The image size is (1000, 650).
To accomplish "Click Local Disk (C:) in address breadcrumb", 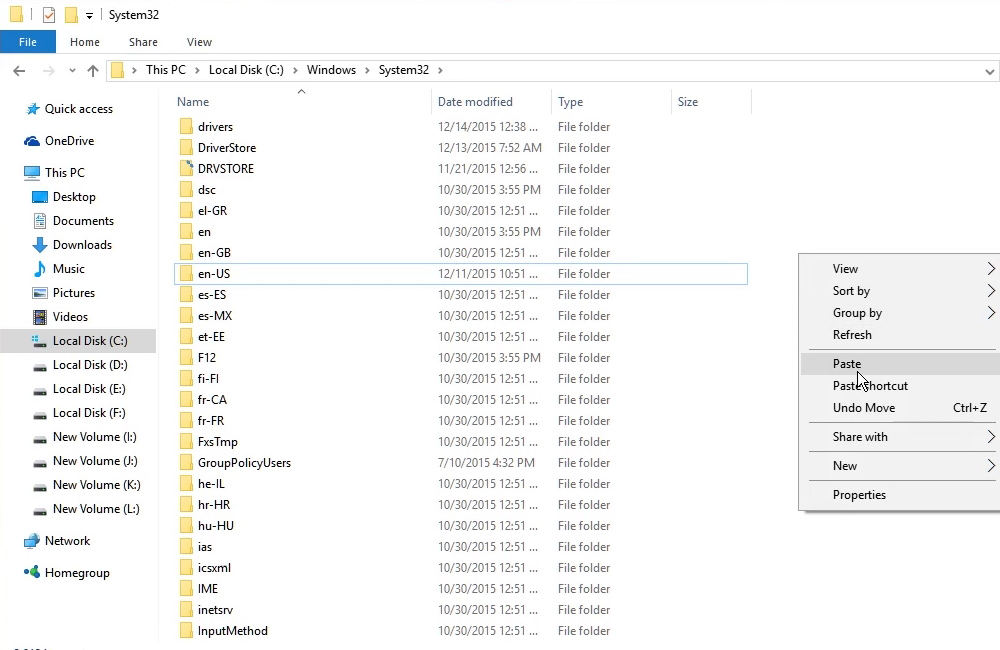I will pos(246,70).
